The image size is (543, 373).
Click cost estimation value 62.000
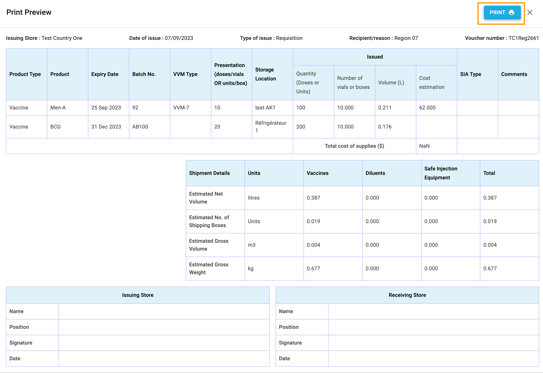click(x=427, y=108)
